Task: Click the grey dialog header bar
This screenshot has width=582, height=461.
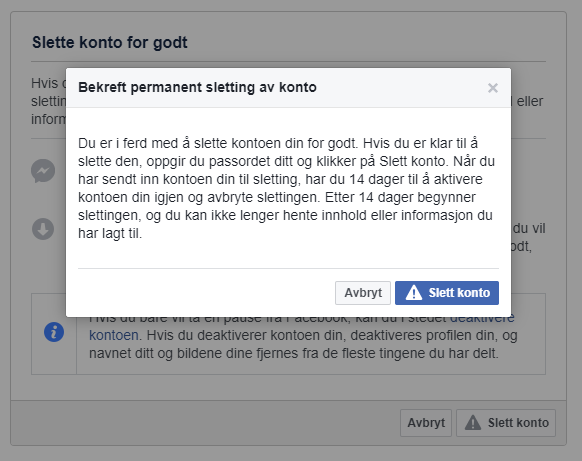Action: 288,88
